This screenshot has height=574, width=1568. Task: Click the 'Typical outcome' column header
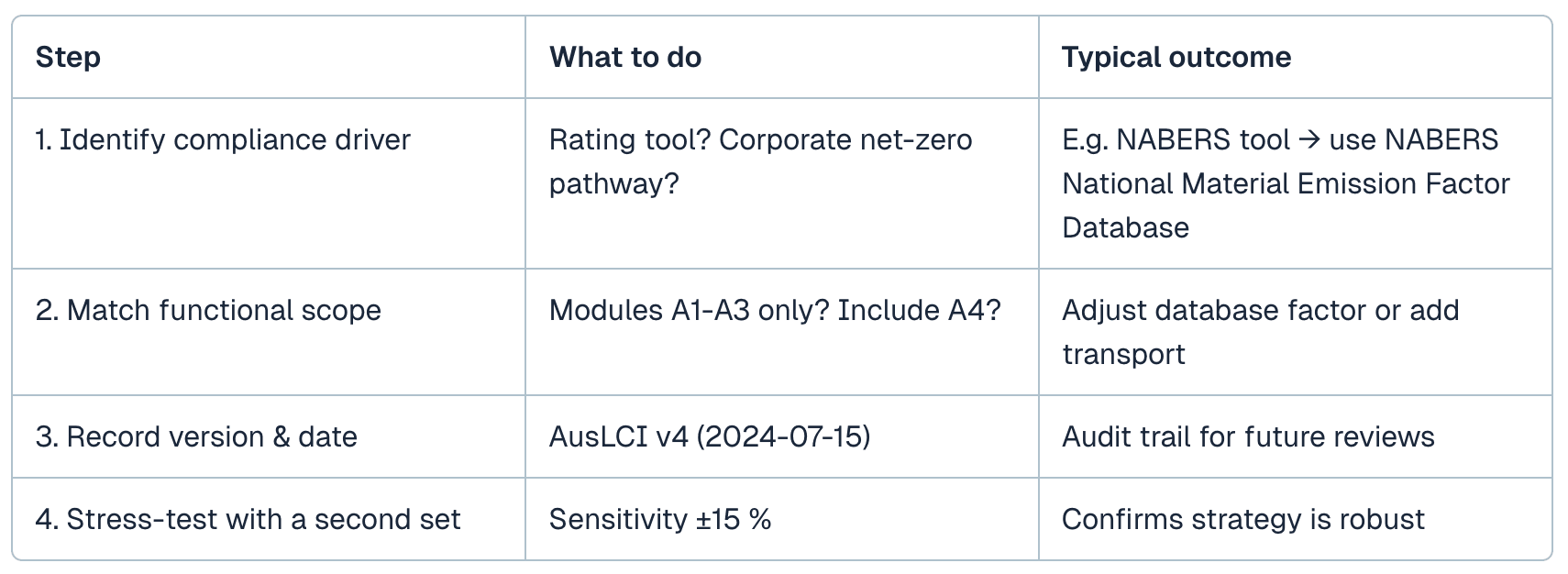pos(1176,57)
